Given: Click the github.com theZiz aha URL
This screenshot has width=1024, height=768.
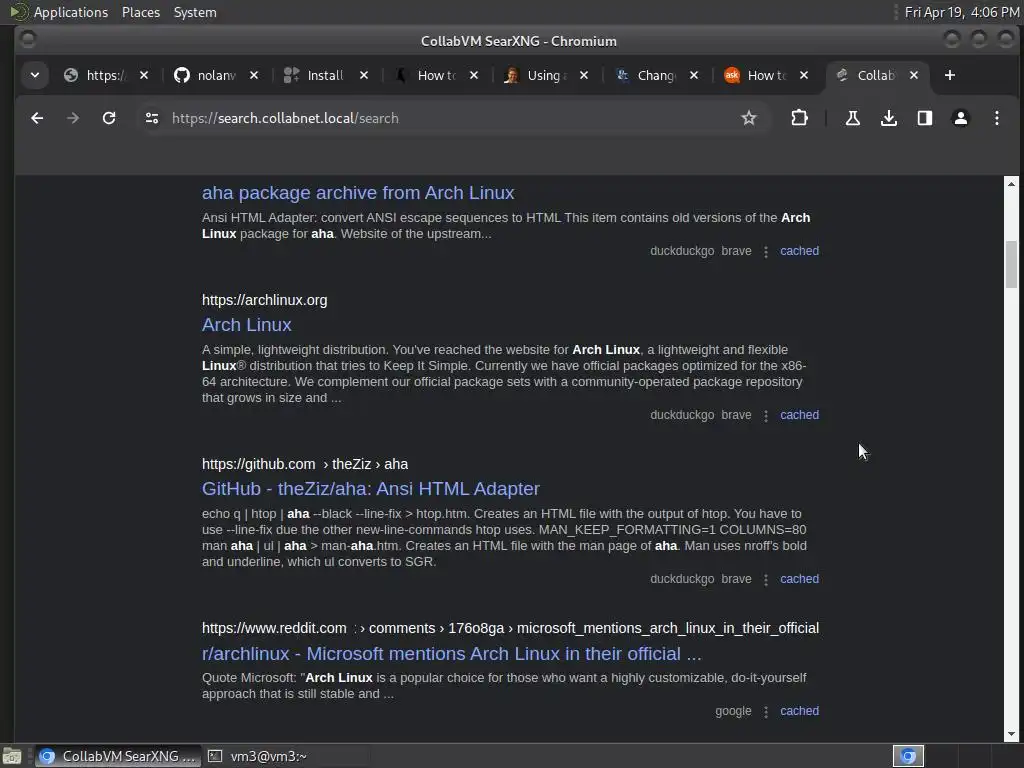Looking at the screenshot, I should pos(304,464).
